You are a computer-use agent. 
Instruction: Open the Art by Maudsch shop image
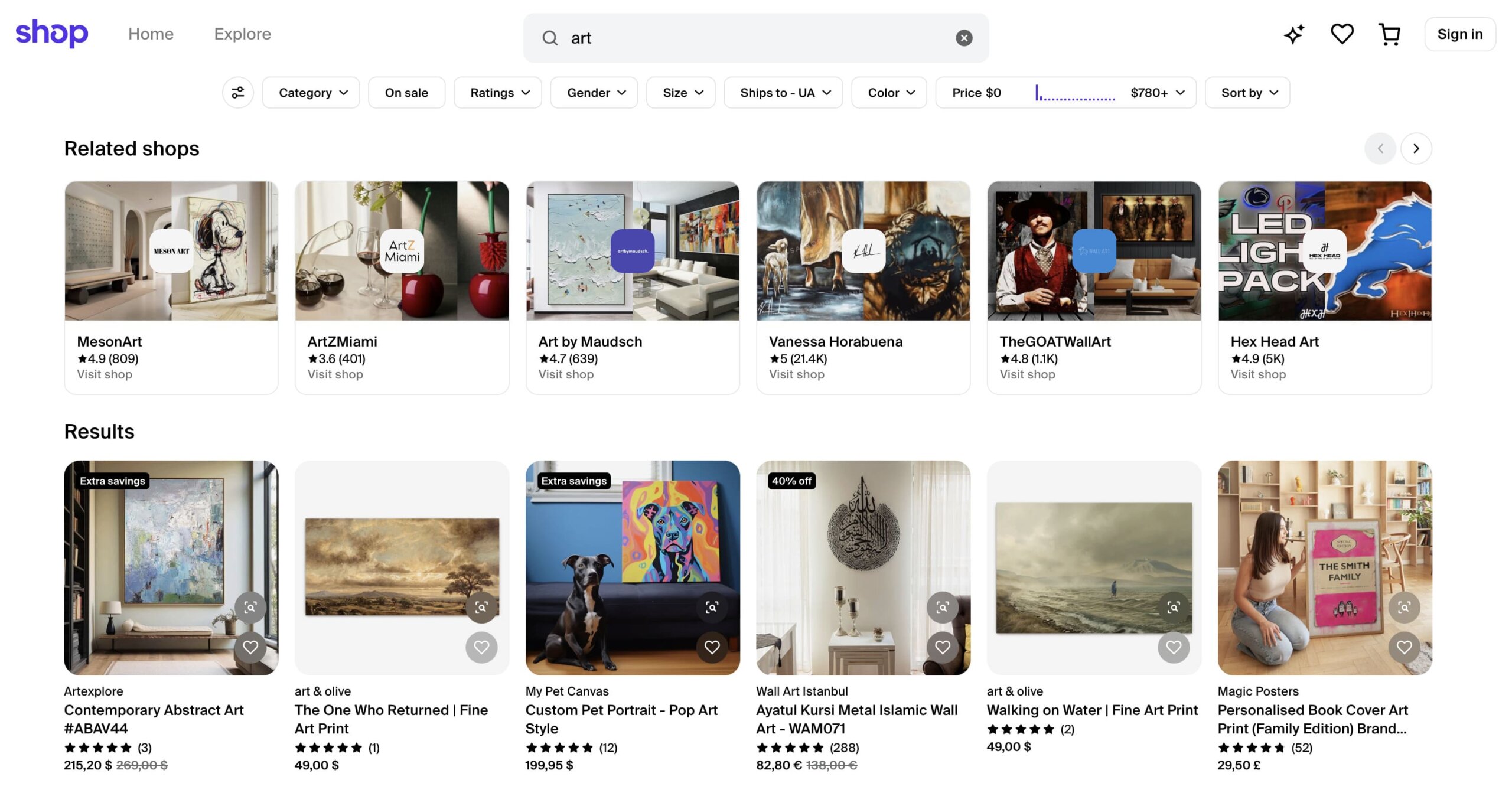633,251
